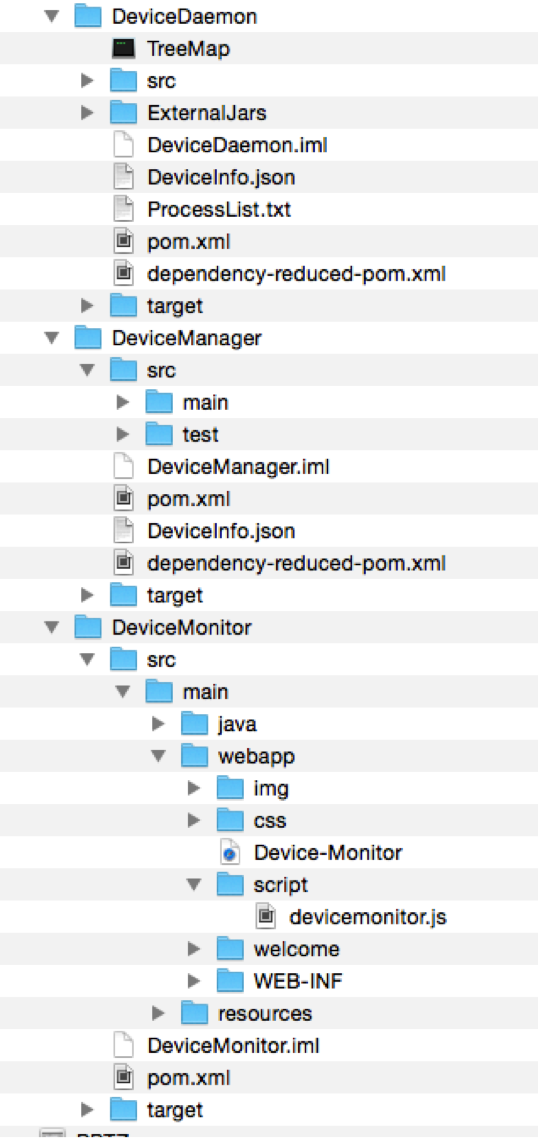The width and height of the screenshot is (539, 1138).
Task: Expand the java folder
Action: point(159,724)
